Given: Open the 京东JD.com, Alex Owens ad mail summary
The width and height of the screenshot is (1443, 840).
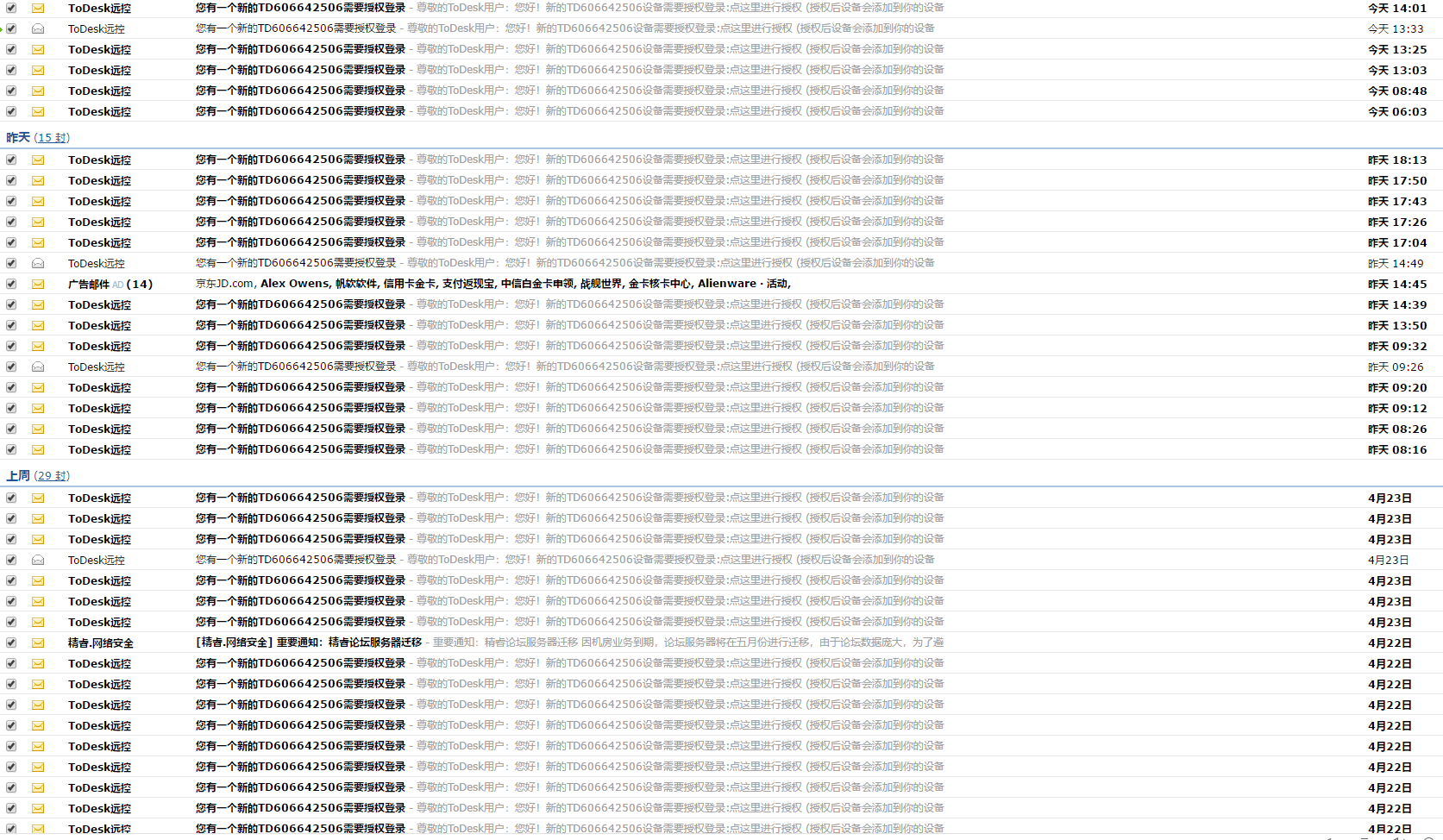Looking at the screenshot, I should pos(493,284).
